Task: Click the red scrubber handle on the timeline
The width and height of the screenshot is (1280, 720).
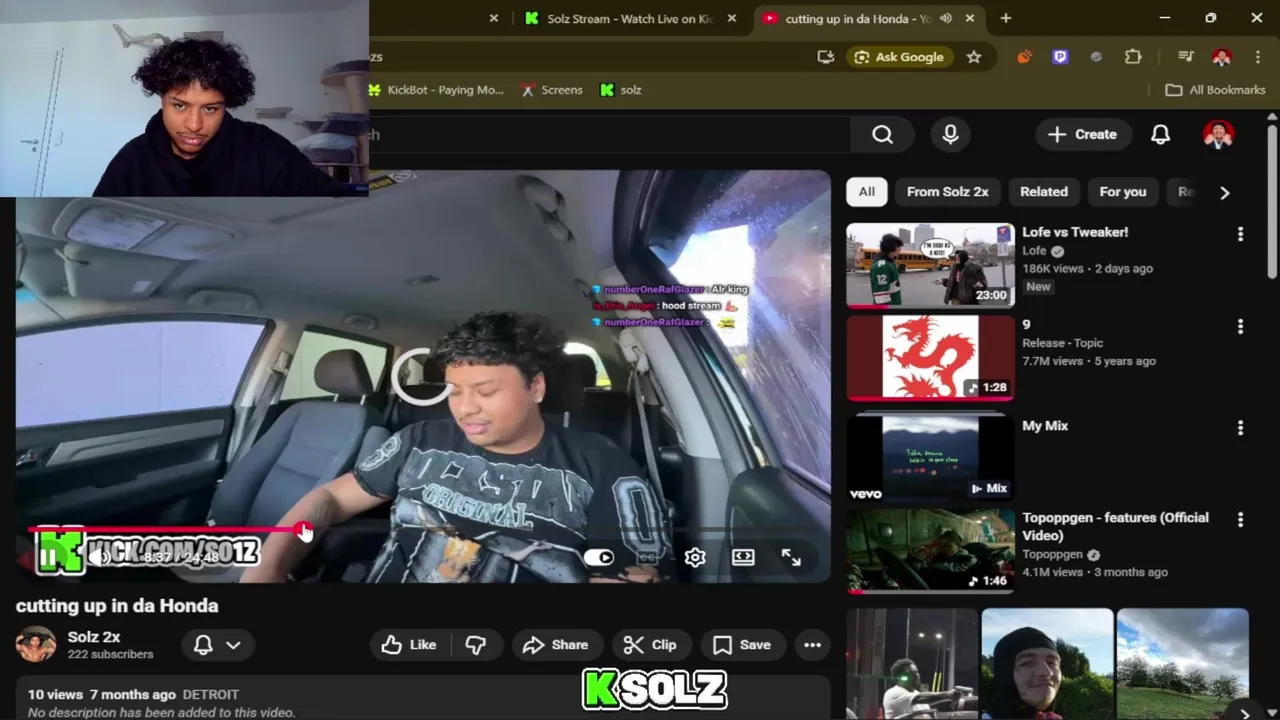Action: click(302, 530)
